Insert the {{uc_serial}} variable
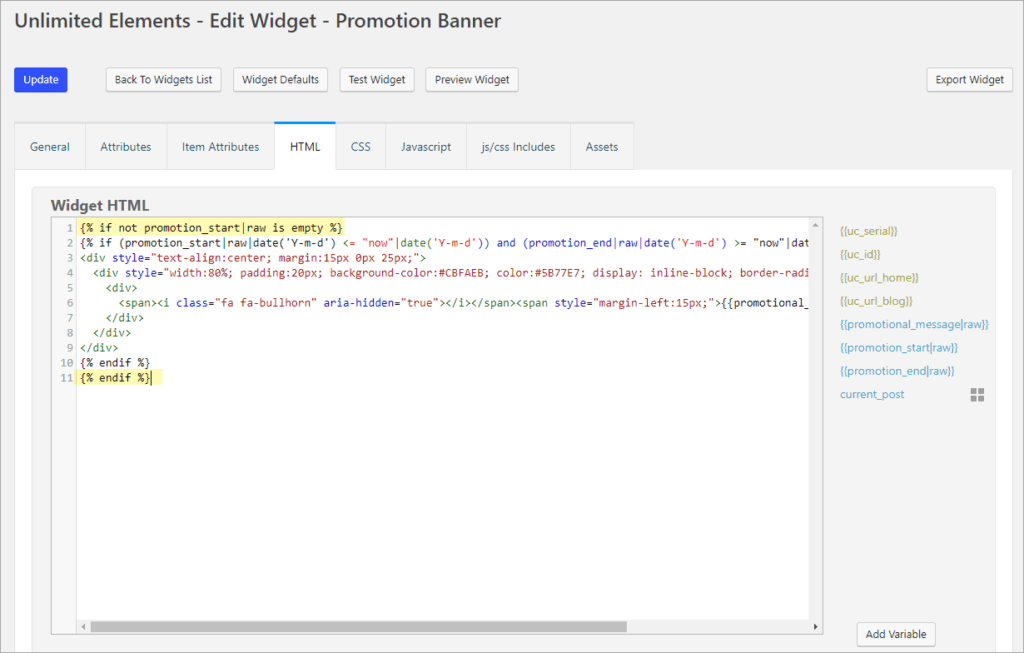The width and height of the screenshot is (1024, 653). [x=869, y=231]
